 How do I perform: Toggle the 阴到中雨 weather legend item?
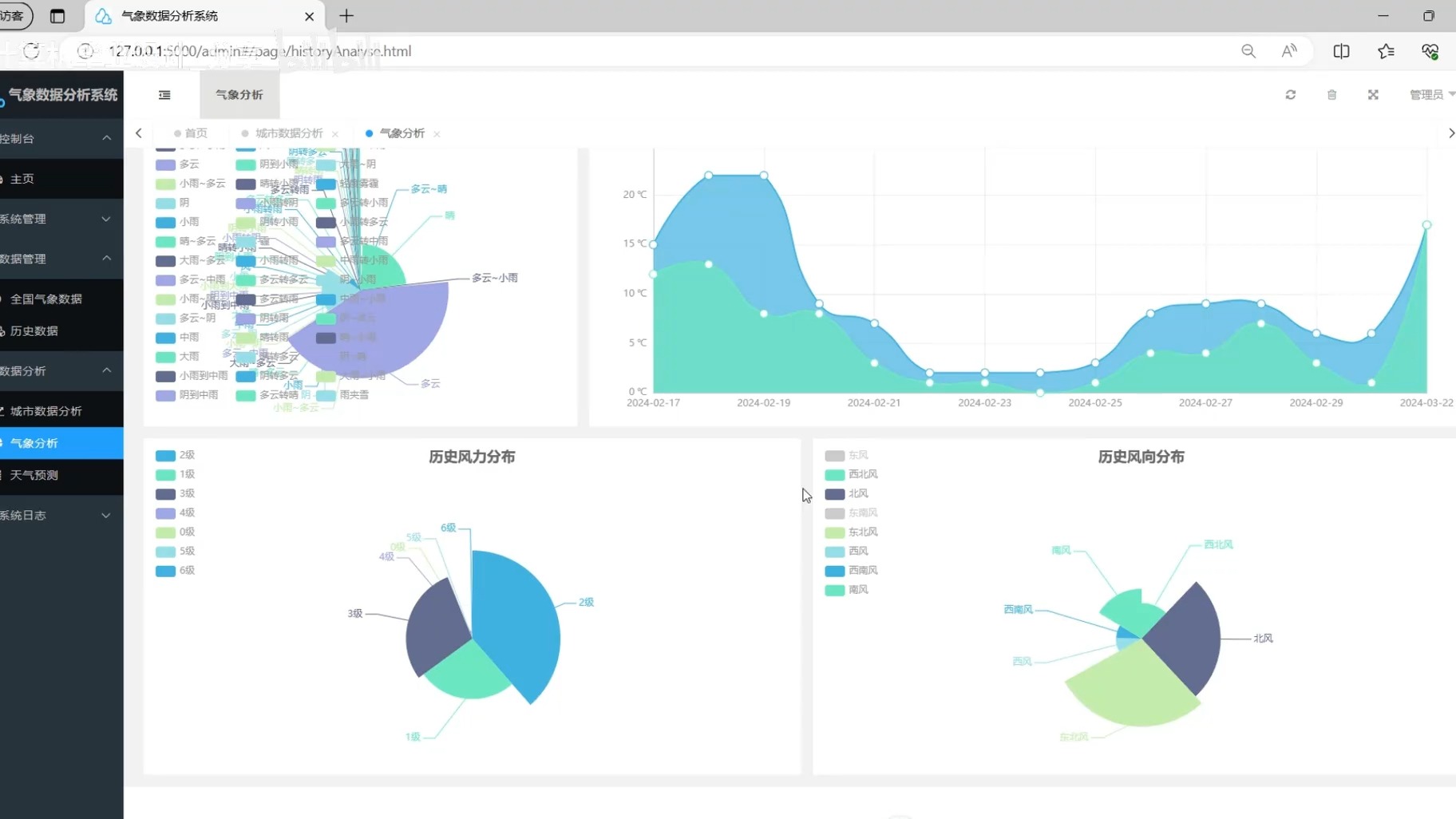click(x=187, y=394)
